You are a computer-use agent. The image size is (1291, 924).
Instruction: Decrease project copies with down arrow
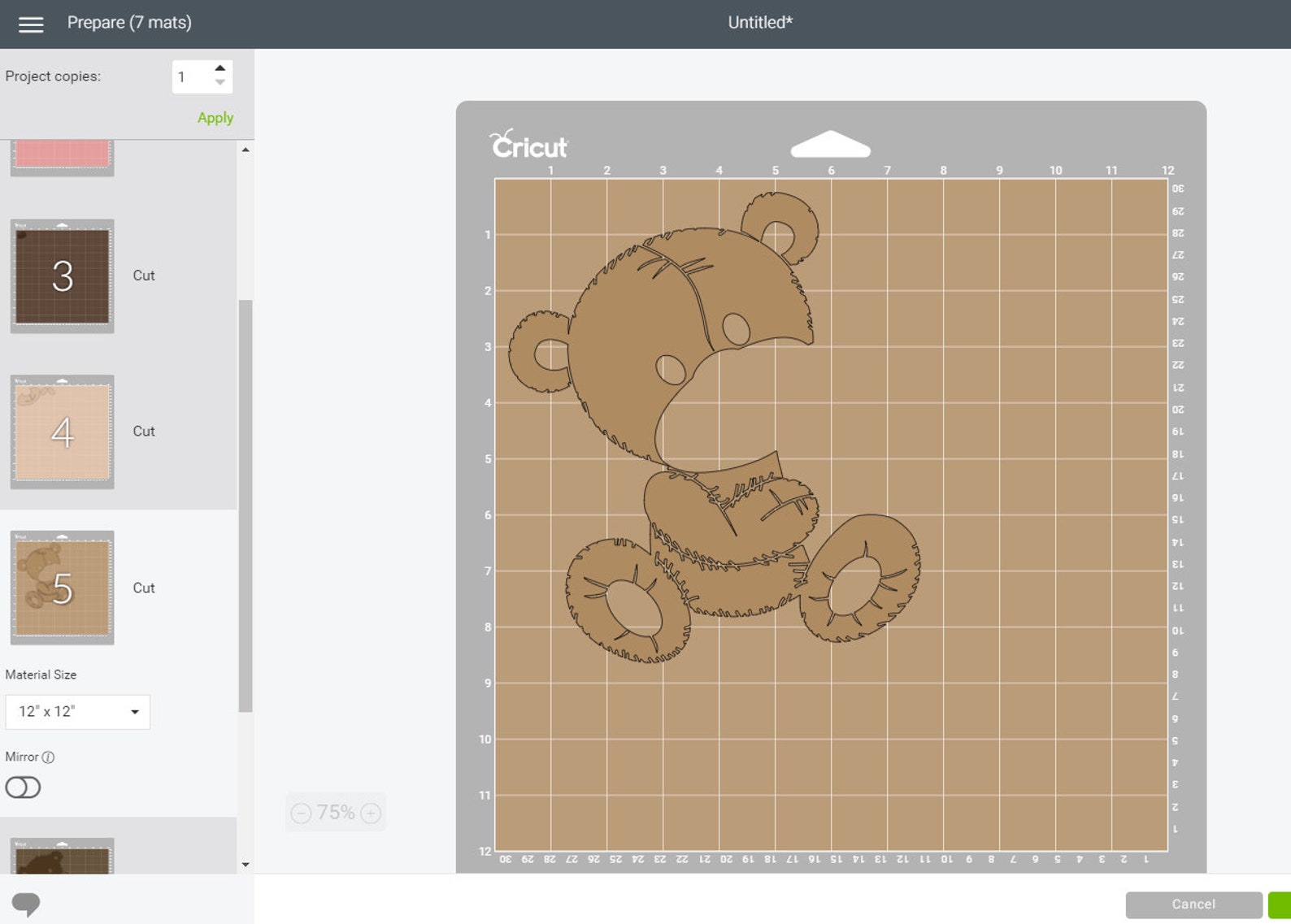pos(220,82)
